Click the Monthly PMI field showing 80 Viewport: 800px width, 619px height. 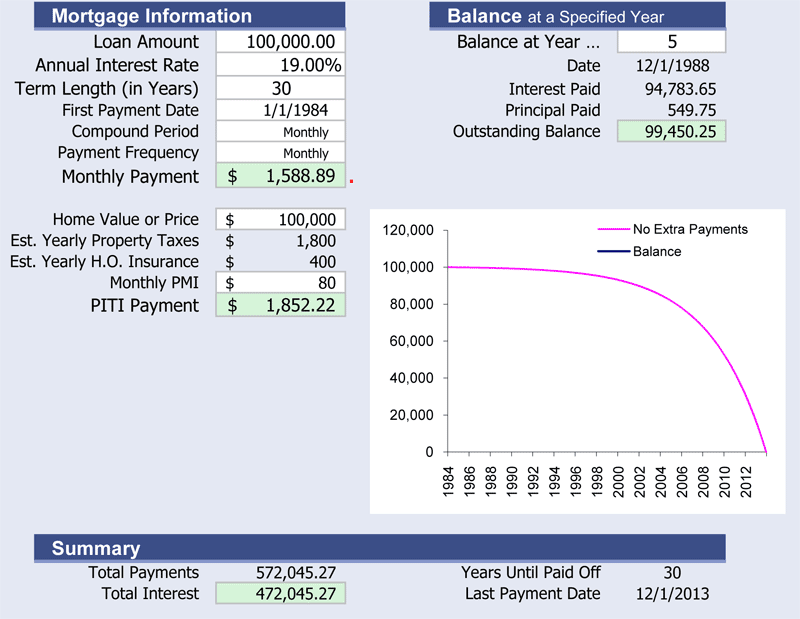click(x=281, y=283)
